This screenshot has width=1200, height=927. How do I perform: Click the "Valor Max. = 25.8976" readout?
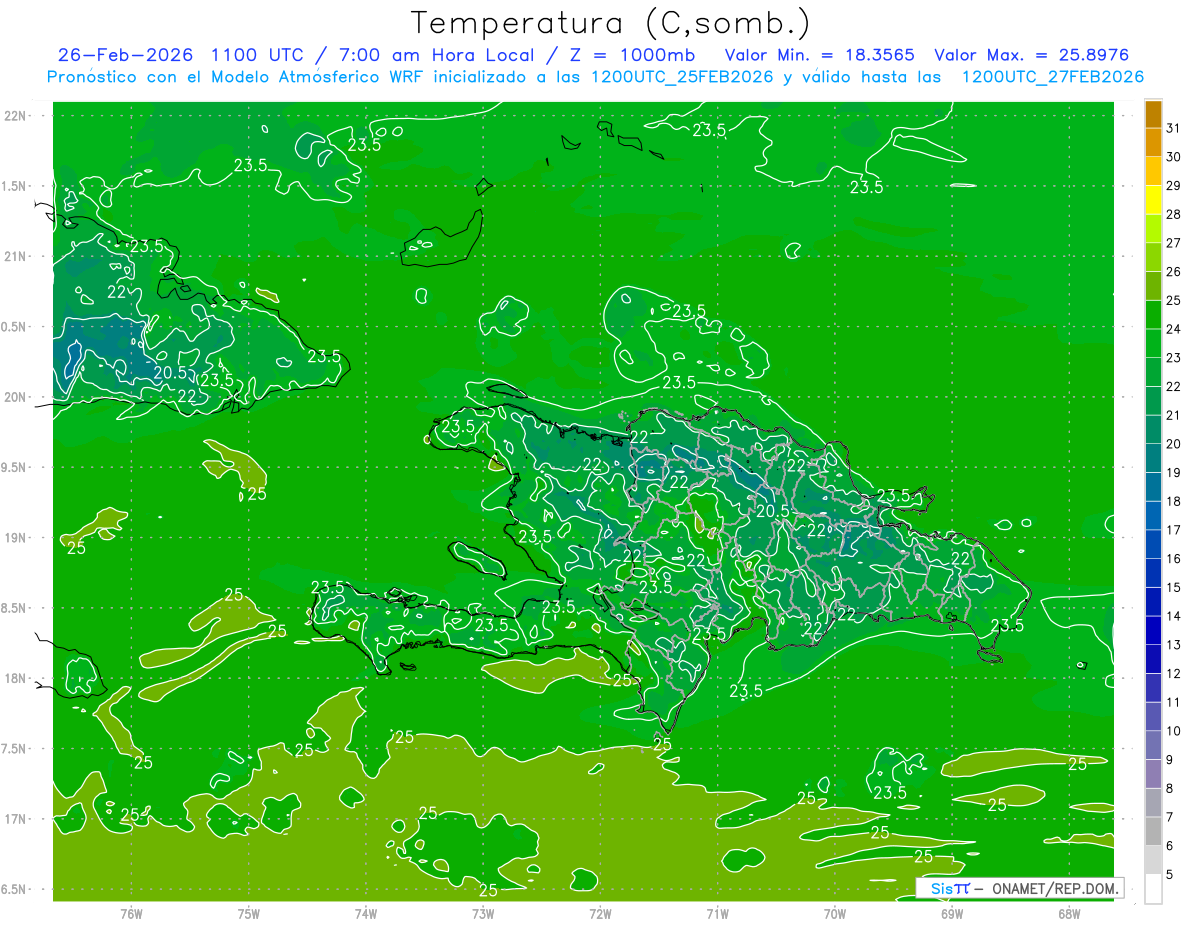click(1032, 54)
